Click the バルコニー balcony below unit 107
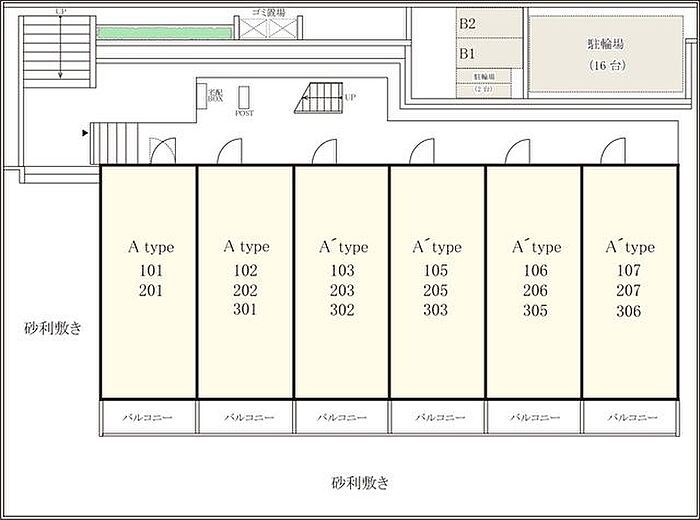The width and height of the screenshot is (700, 520). (630, 417)
